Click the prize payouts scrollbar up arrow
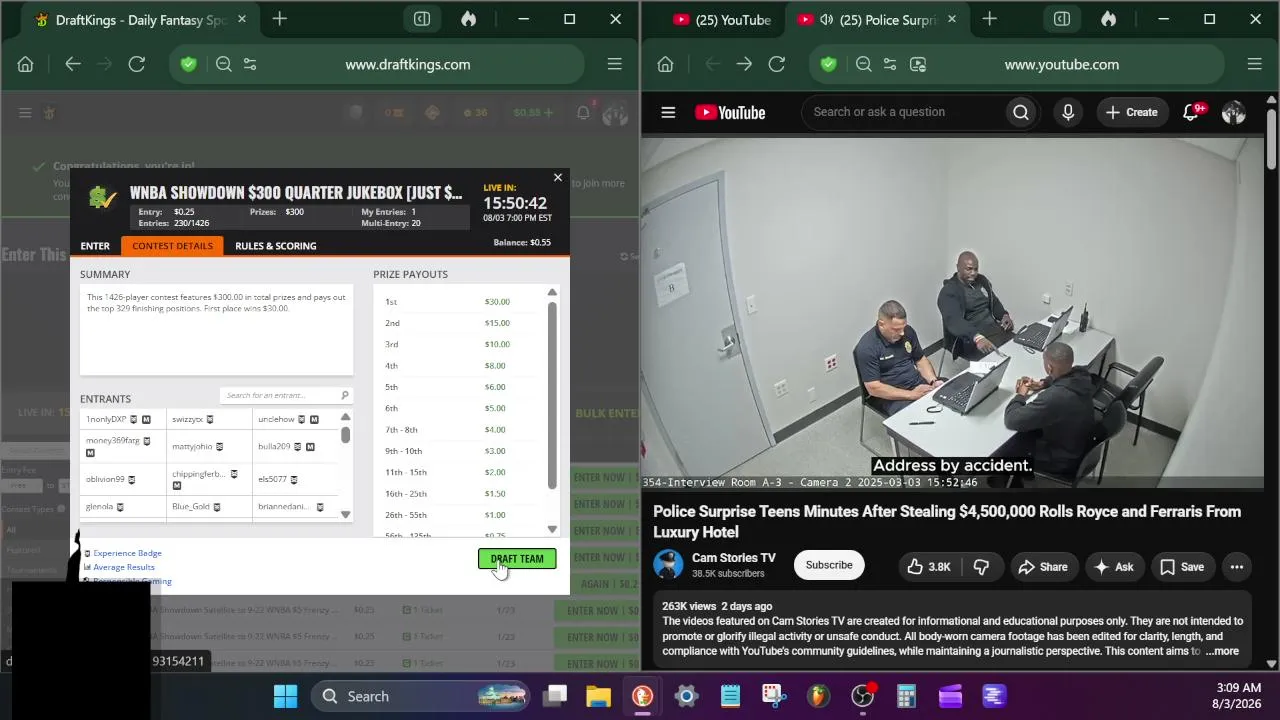This screenshot has width=1280, height=720. pos(552,293)
